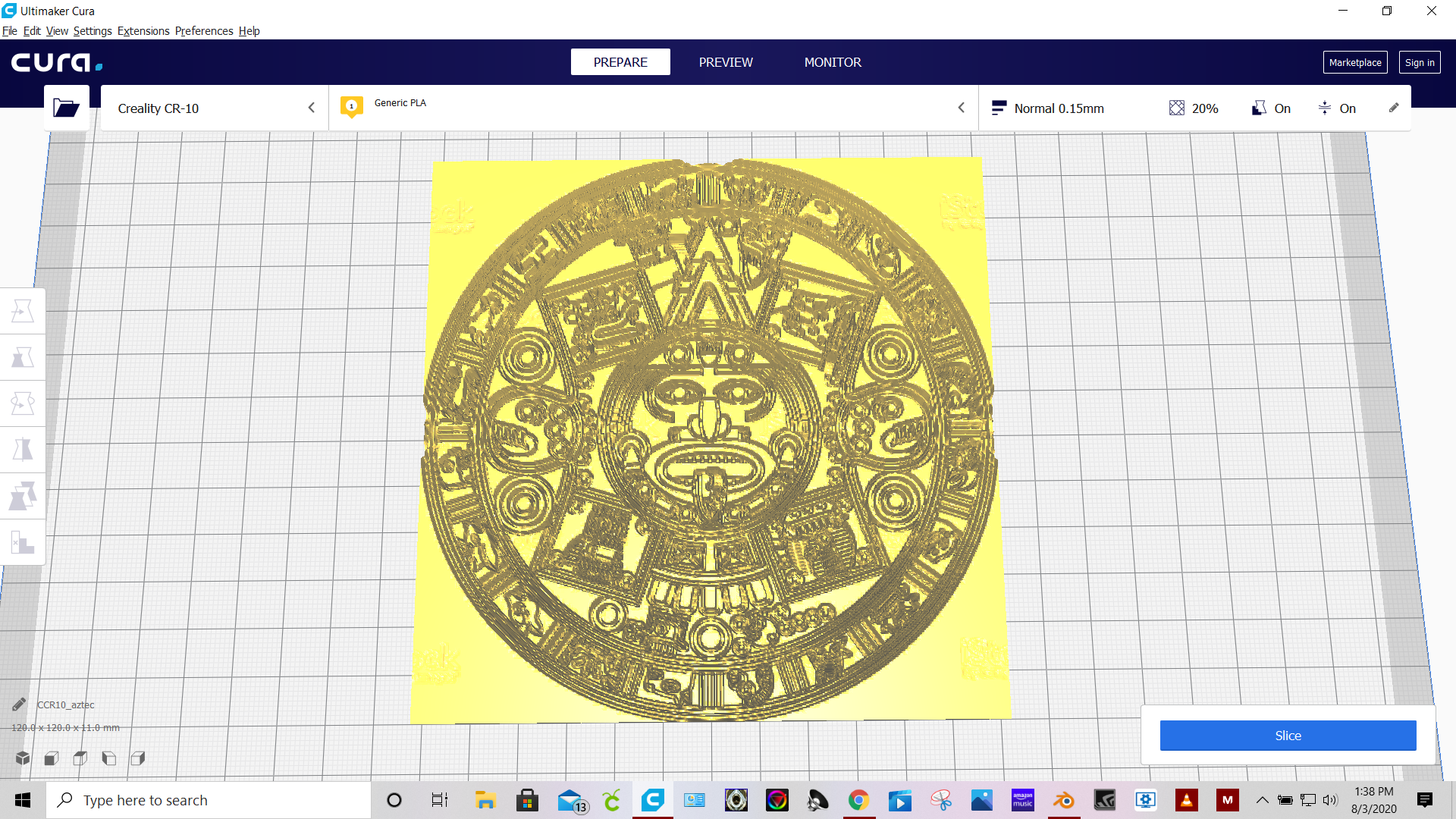Open Microsoft Store from the taskbar
The width and height of the screenshot is (1456, 819).
pos(527,800)
